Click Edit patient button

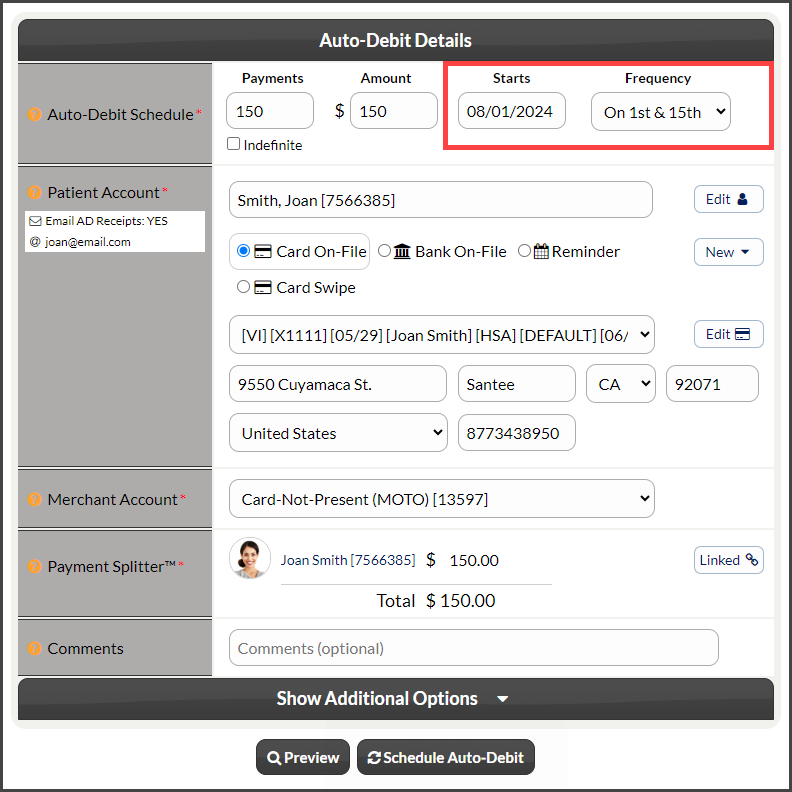click(x=728, y=199)
